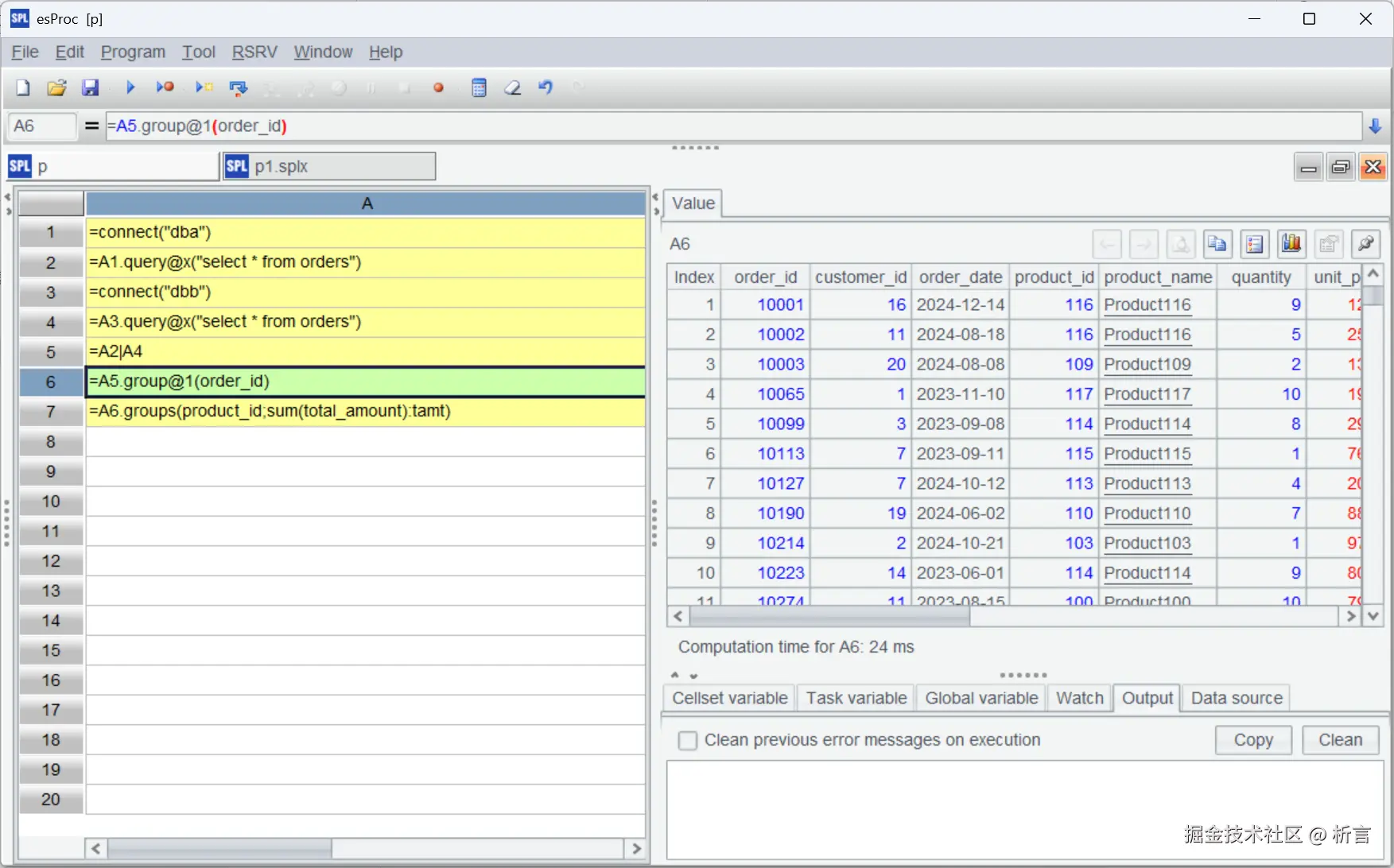The width and height of the screenshot is (1394, 868).
Task: Expand output panel with small up arrow
Action: click(675, 676)
